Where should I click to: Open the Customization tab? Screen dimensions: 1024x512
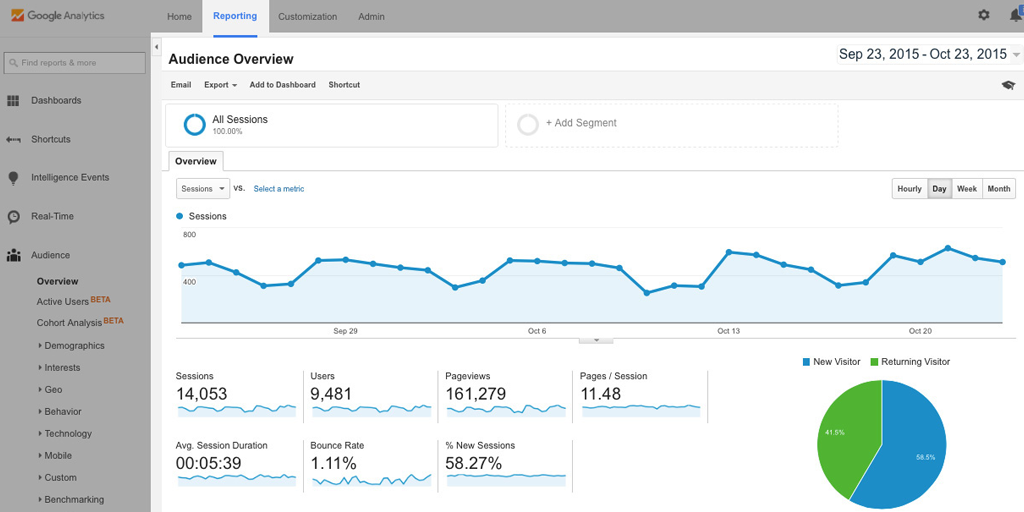tap(308, 17)
